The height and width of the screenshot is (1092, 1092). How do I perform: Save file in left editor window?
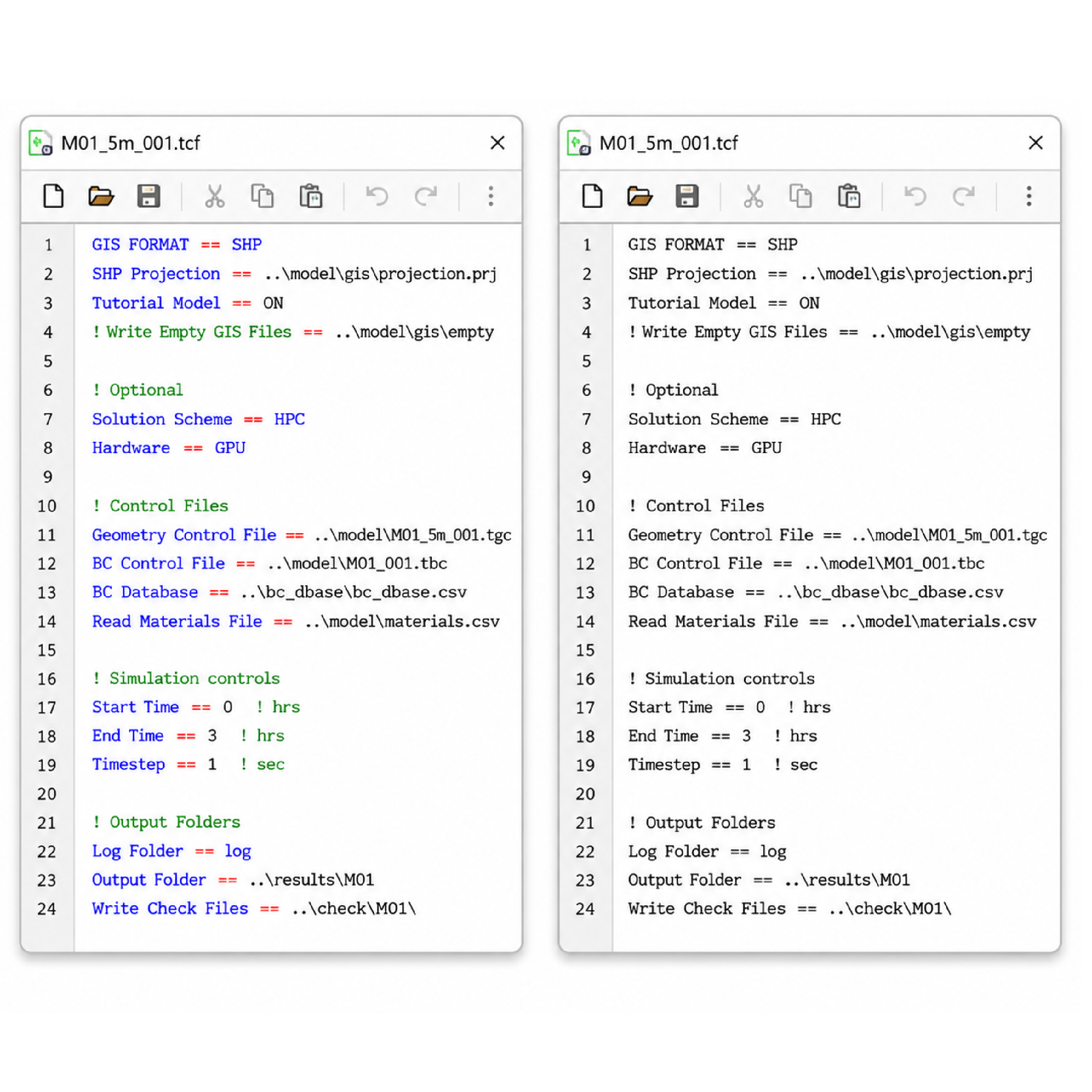coord(149,196)
